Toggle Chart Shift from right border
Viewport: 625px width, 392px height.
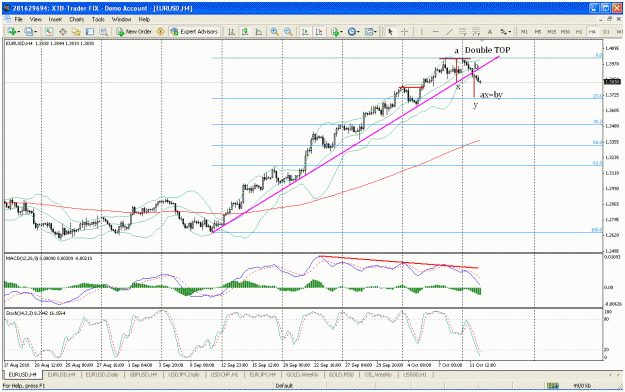coord(319,32)
